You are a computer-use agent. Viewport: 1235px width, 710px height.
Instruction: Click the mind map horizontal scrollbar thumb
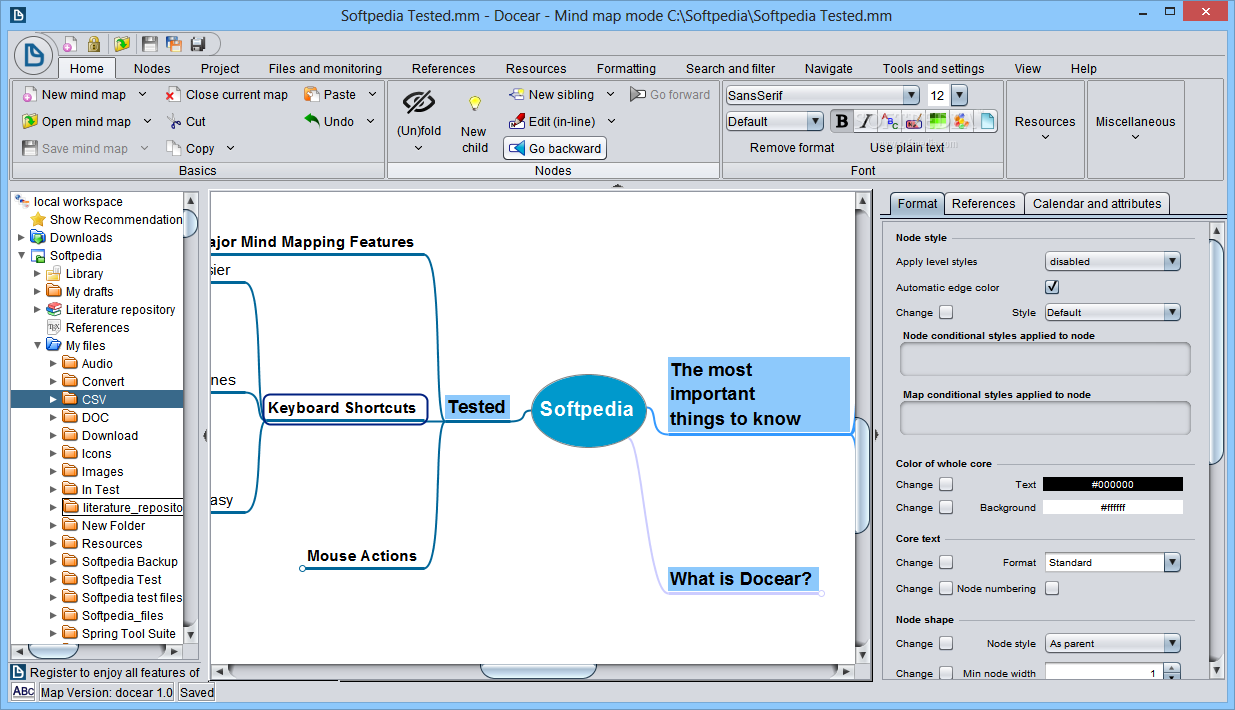(x=538, y=671)
